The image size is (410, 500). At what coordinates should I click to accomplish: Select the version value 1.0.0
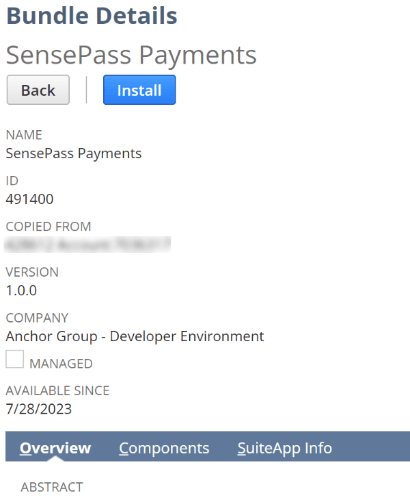tap(21, 290)
